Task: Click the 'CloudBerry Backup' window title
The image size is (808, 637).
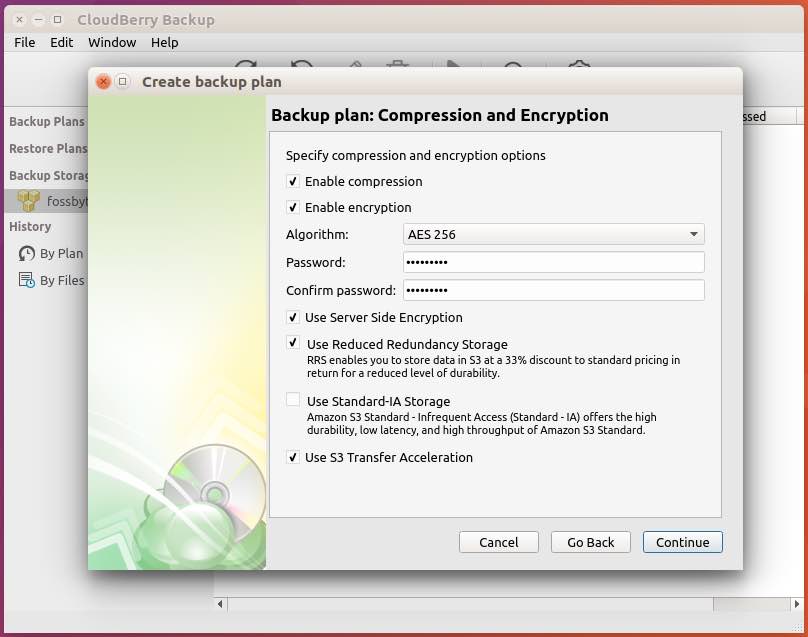Action: [146, 20]
